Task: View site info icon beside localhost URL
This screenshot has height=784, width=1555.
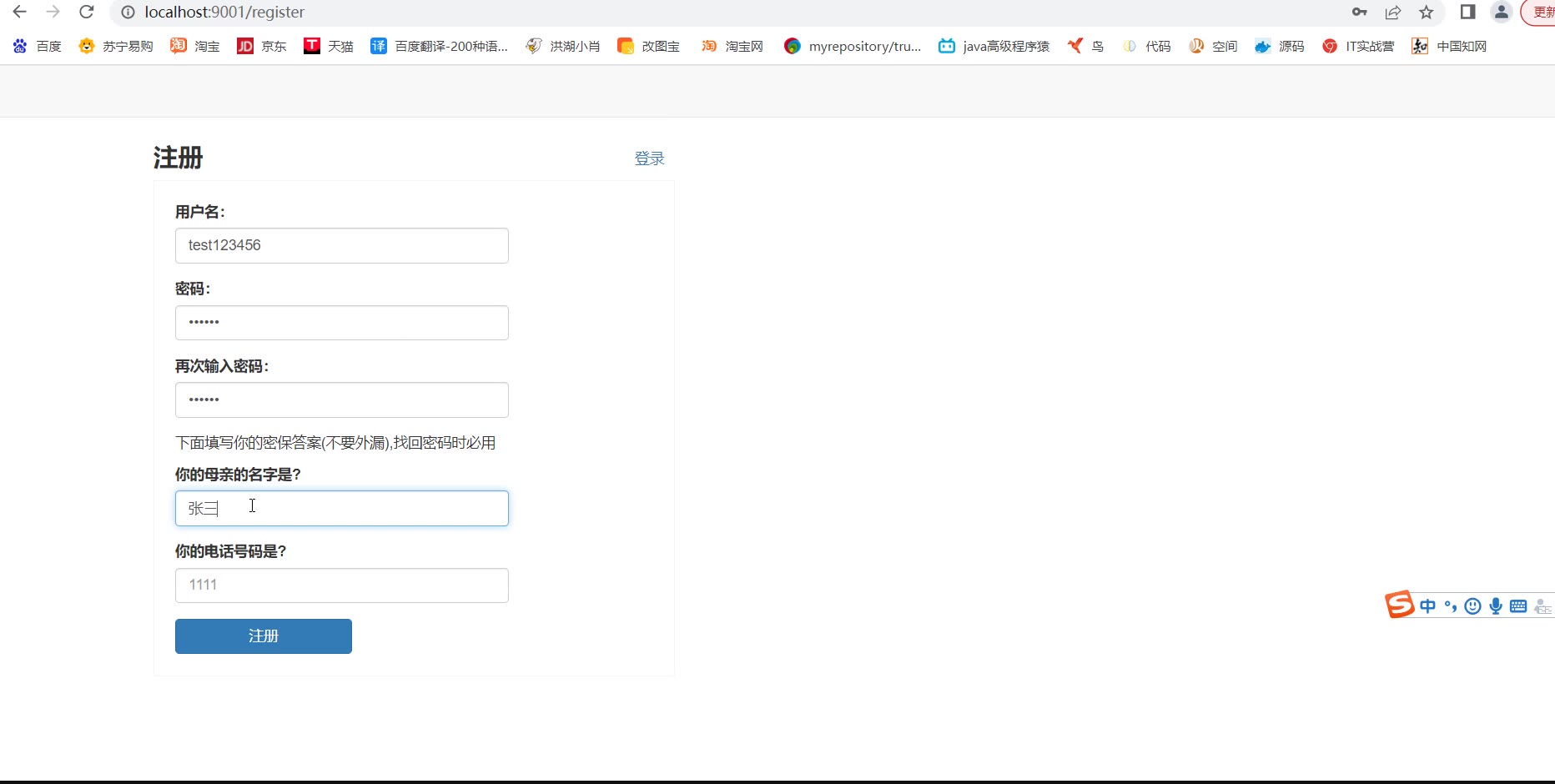Action: point(128,13)
